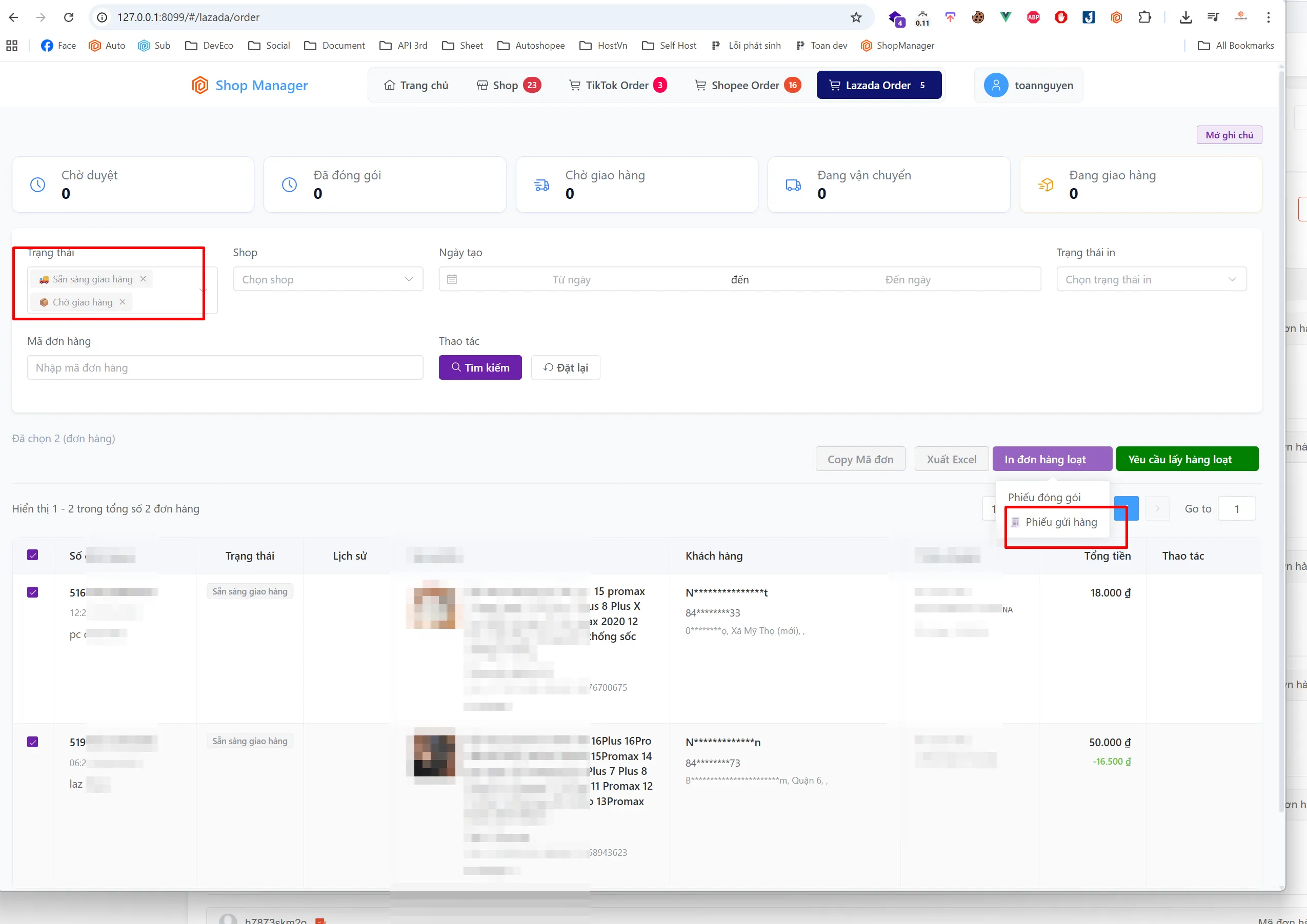The width and height of the screenshot is (1307, 924).
Task: Open the All Bookmarks folder
Action: pos(1236,46)
